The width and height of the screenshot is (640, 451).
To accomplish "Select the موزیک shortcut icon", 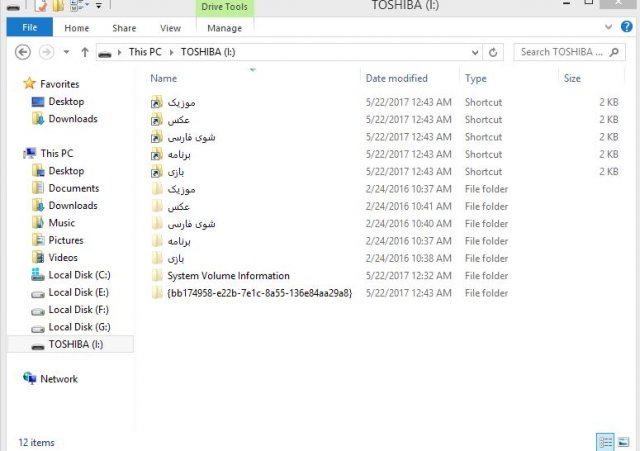I will [x=157, y=102].
